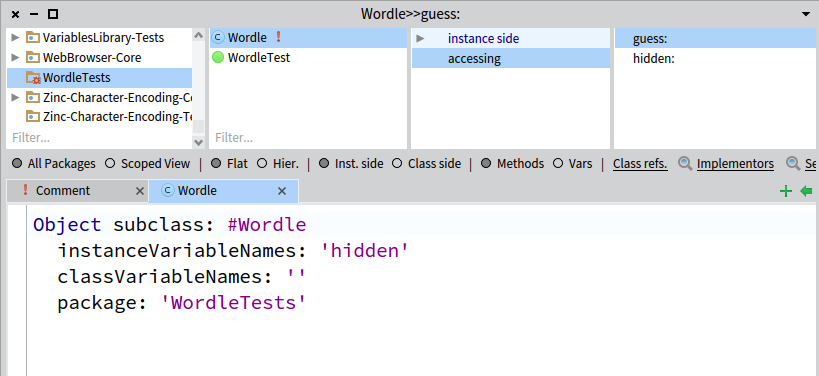This screenshot has width=819, height=376.
Task: Expand the WebBrowser-Core package
Action: click(15, 57)
